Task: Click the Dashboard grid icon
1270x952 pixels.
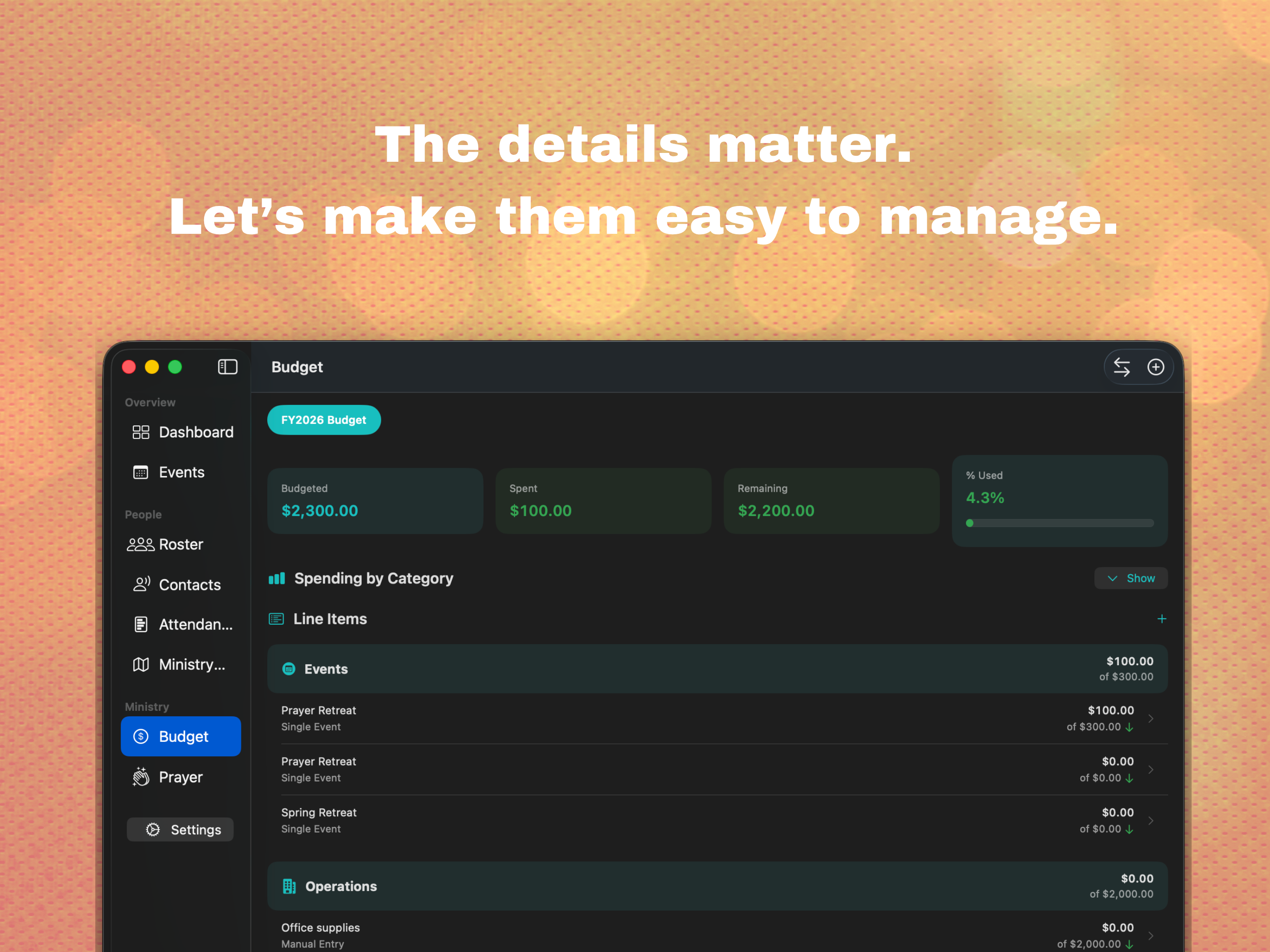Action: click(x=141, y=432)
